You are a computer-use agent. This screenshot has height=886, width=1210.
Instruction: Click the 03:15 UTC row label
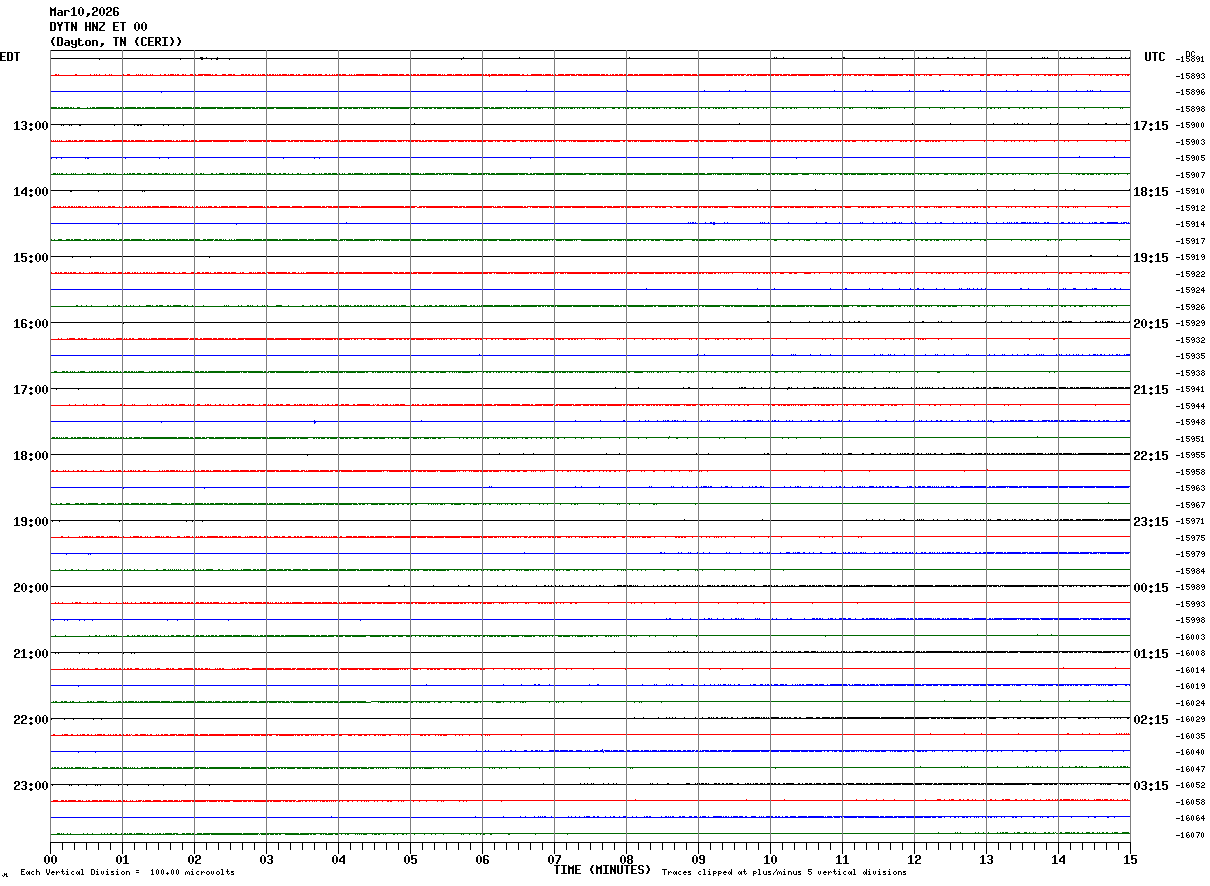[x=1151, y=786]
